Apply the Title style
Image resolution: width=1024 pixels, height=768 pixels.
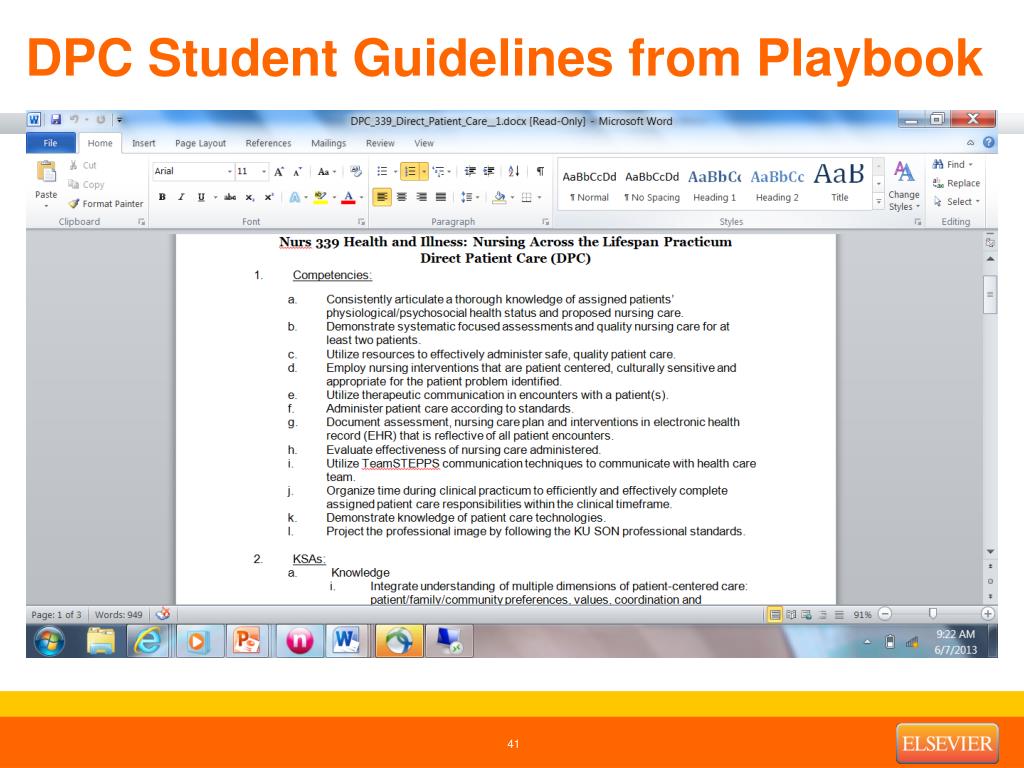(x=840, y=185)
